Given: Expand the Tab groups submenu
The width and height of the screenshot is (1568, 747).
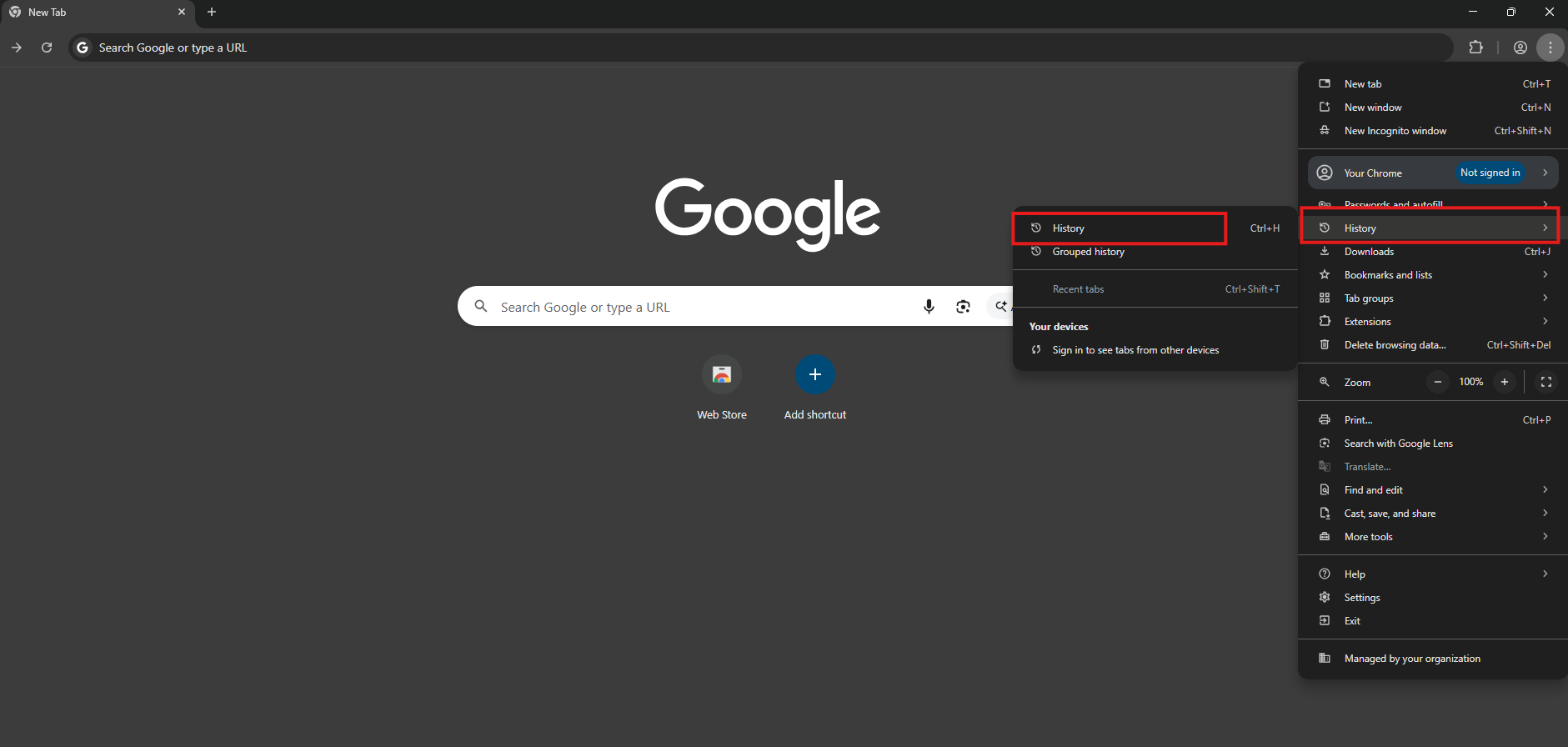Looking at the screenshot, I should click(x=1433, y=298).
